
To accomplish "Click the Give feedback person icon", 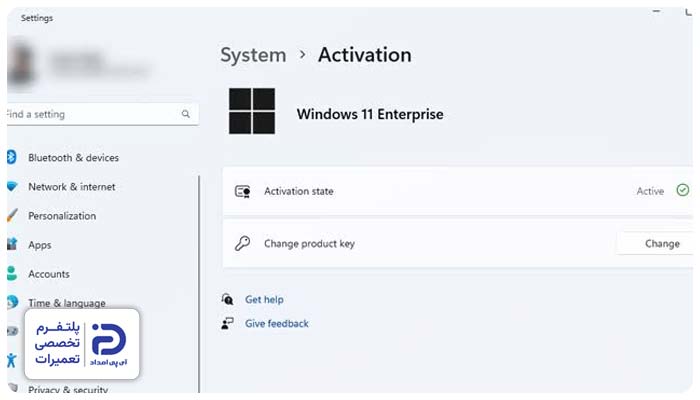I will click(227, 323).
